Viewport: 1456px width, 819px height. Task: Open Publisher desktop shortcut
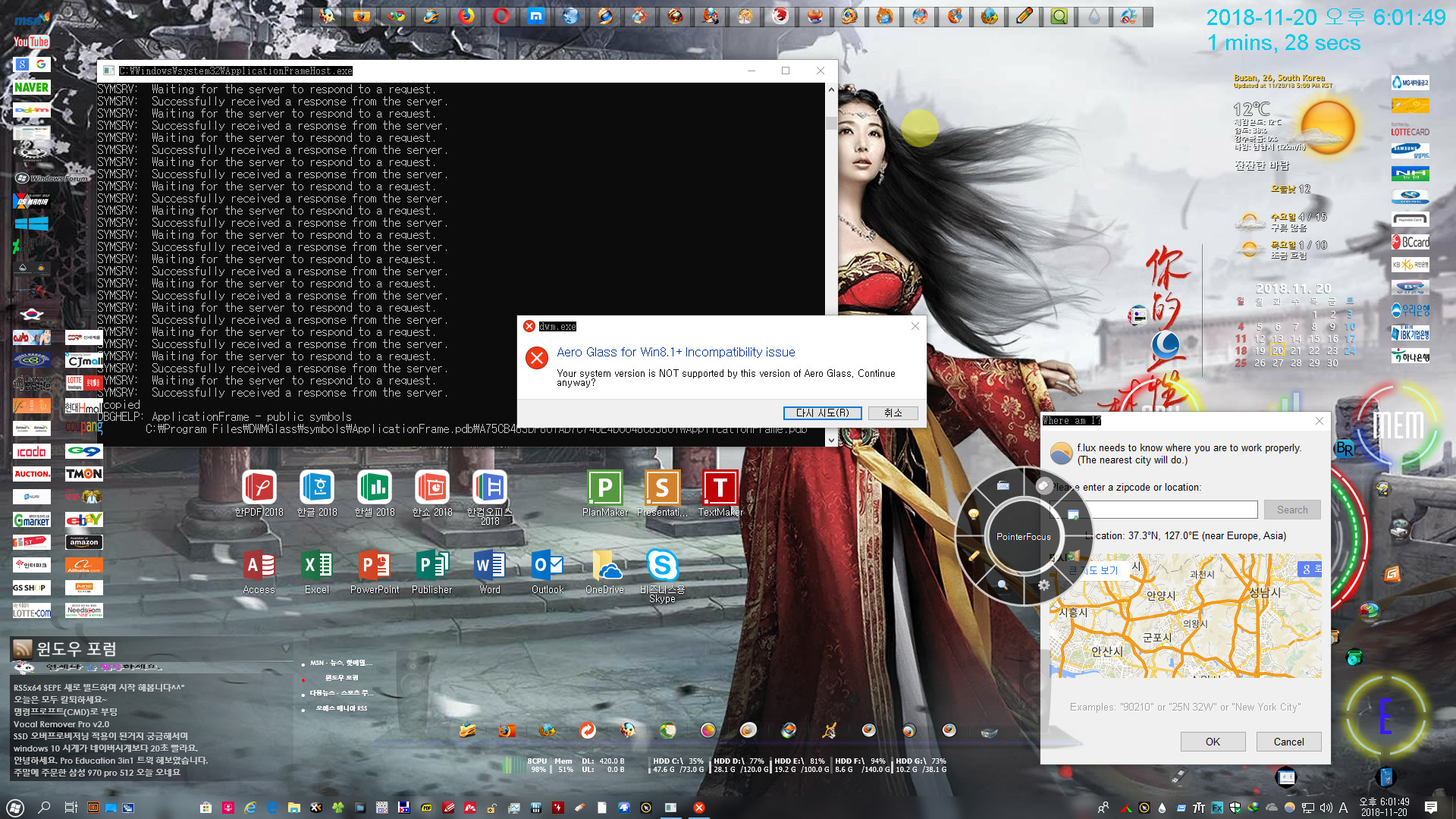click(432, 573)
